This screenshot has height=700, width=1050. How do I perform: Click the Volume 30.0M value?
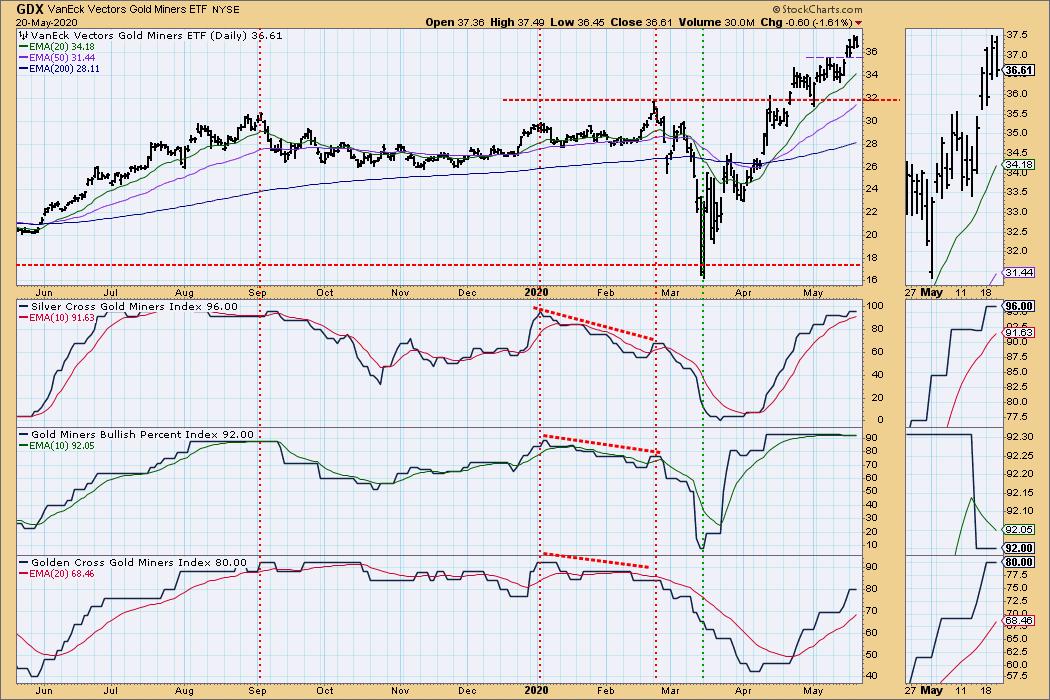point(717,22)
